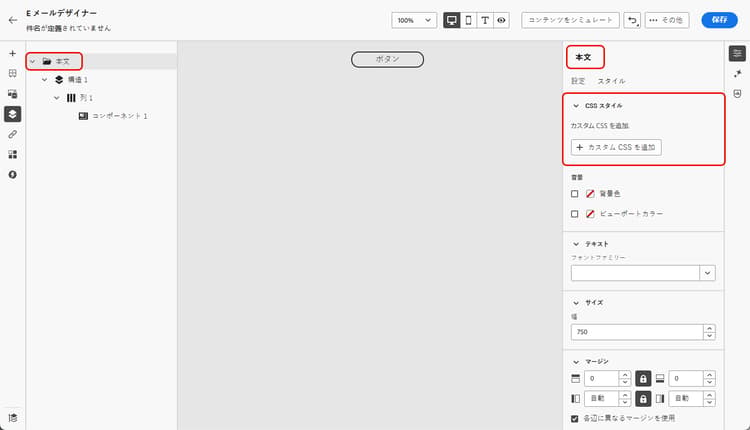Screen dimensions: 750x430
Task: Click the 列 1 columns icon in tree
Action: pos(71,98)
